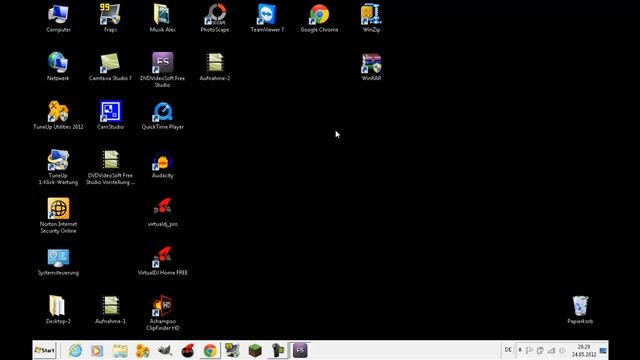
Task: Open Minecraft grass block taskbar icon
Action: [255, 350]
